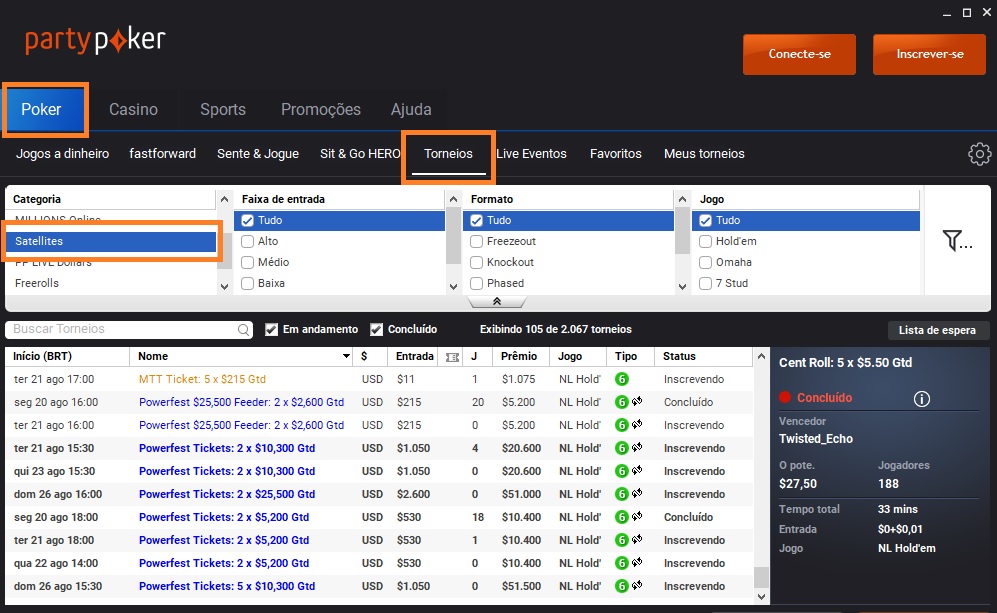Image resolution: width=997 pixels, height=613 pixels.
Task: Check the 7 Stud game filter
Action: (705, 284)
